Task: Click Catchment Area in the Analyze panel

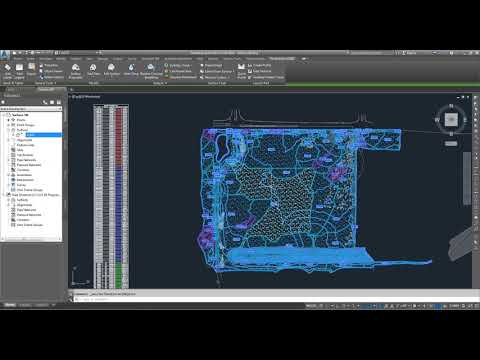Action: (x=178, y=71)
